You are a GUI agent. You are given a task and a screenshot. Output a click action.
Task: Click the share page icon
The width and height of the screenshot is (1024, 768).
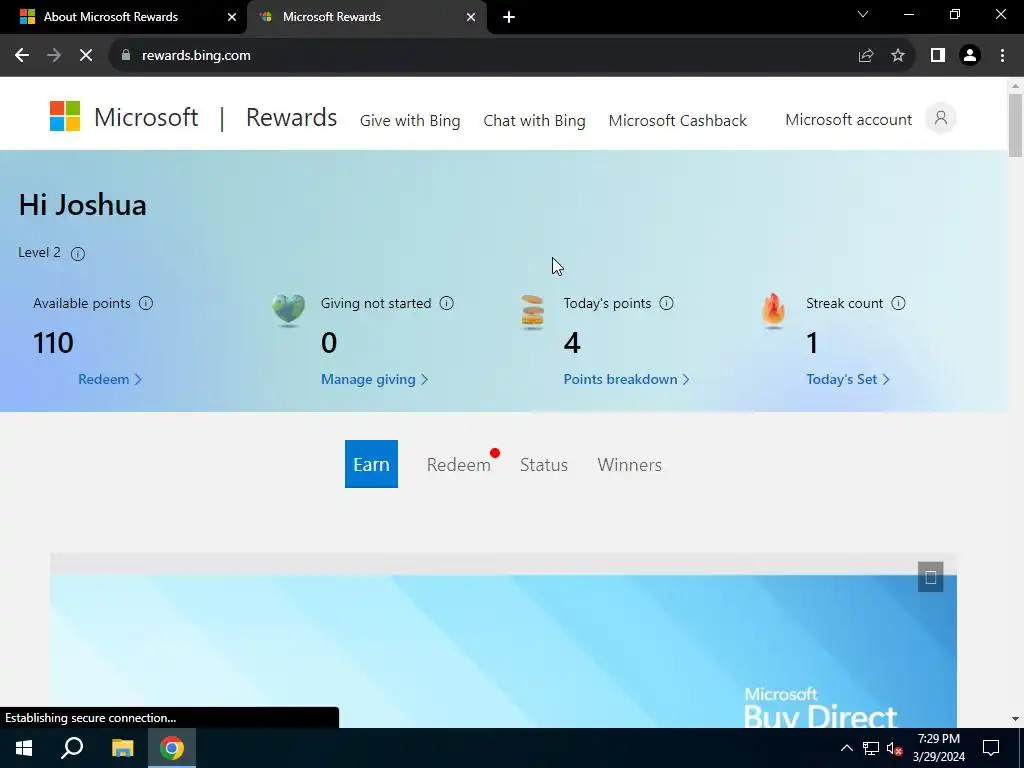click(866, 56)
